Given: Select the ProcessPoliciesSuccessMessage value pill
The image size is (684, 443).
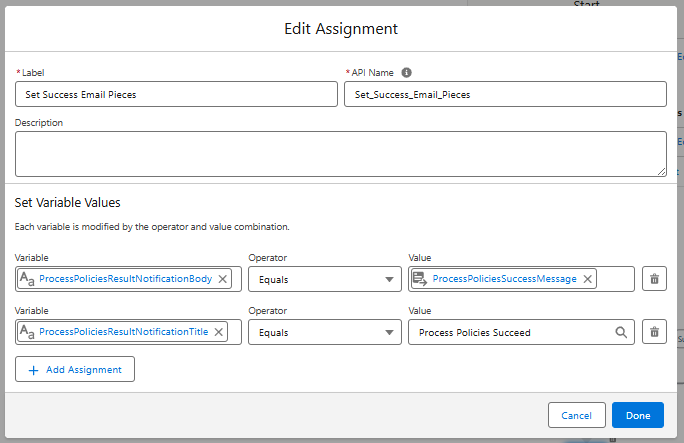Looking at the screenshot, I should [x=504, y=279].
